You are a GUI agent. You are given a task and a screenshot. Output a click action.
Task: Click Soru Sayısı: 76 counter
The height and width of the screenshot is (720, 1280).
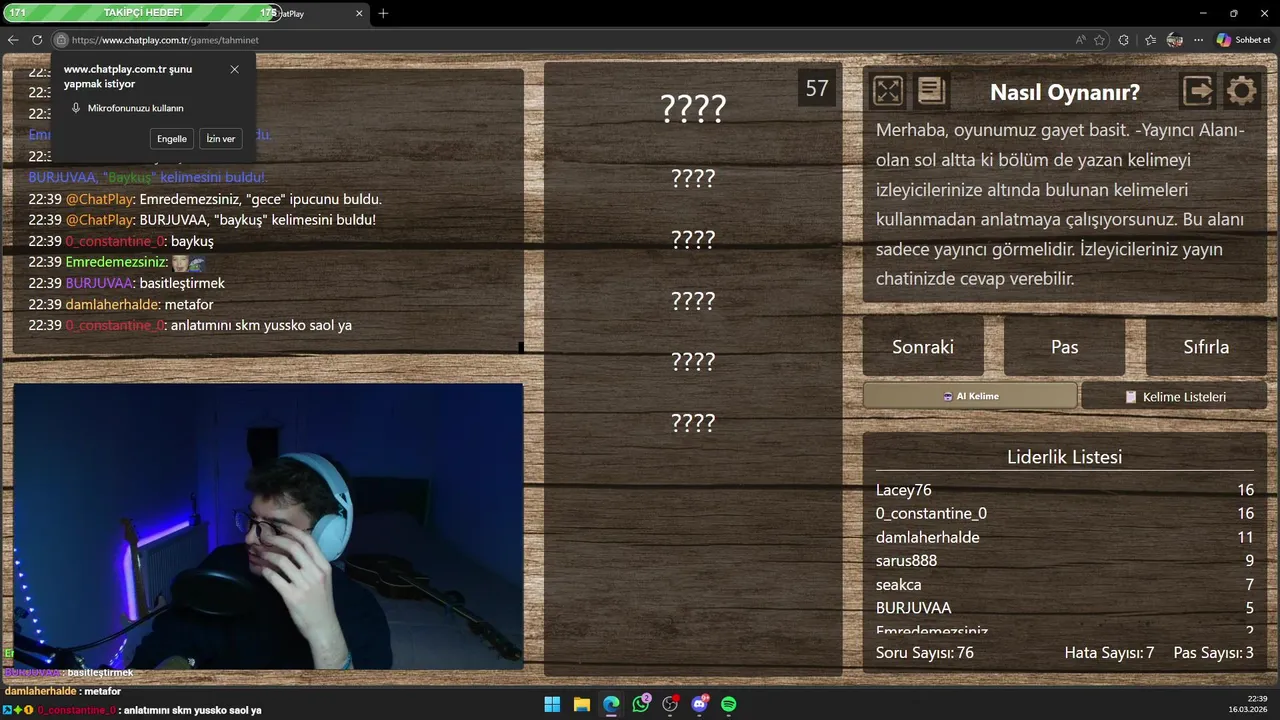[924, 653]
